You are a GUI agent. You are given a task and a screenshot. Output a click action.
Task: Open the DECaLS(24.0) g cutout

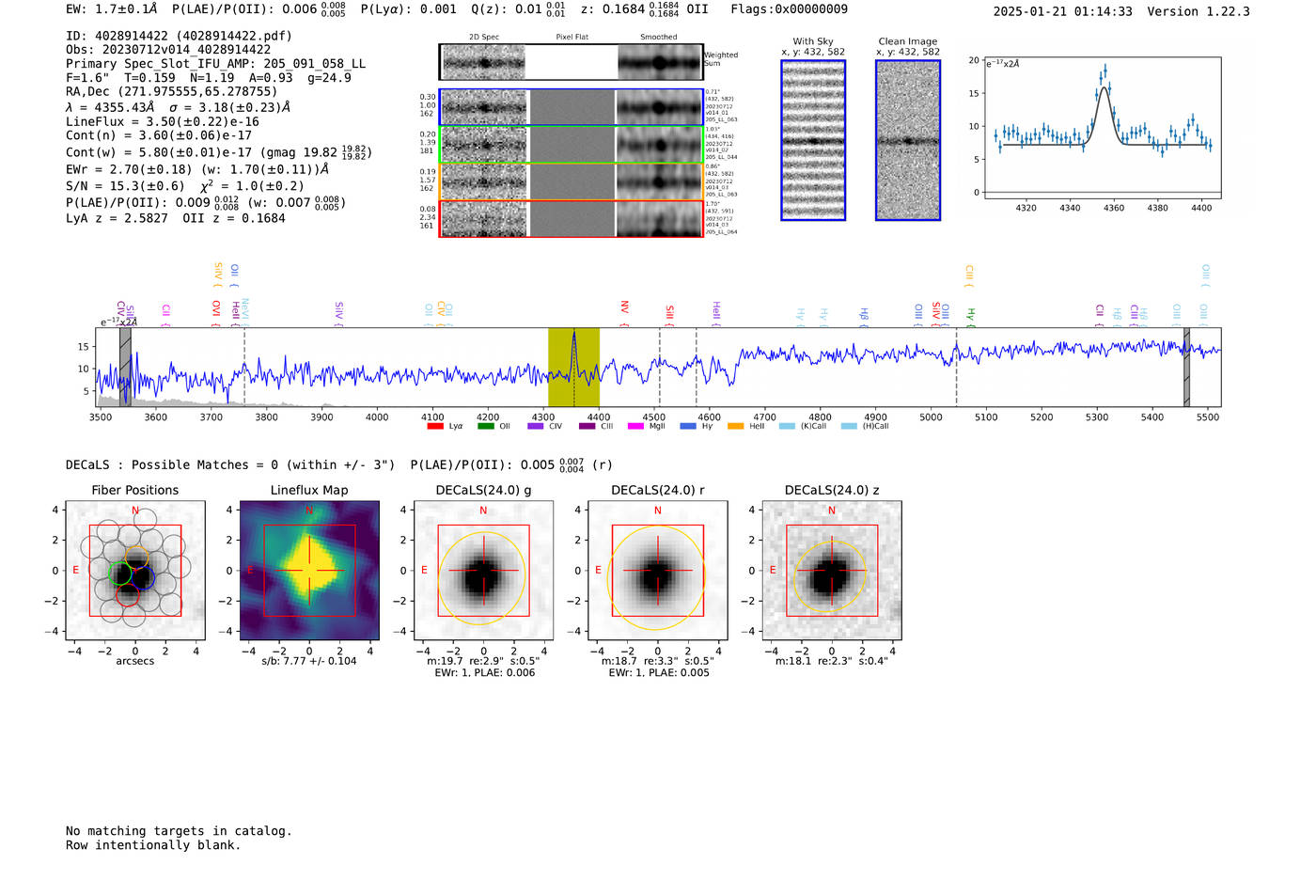pyautogui.click(x=484, y=571)
